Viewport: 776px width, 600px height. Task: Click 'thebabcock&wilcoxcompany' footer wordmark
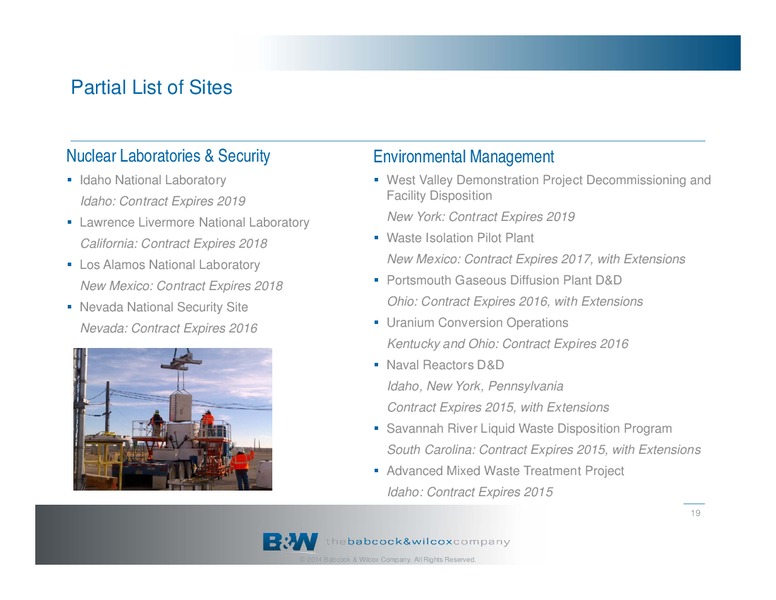[418, 542]
